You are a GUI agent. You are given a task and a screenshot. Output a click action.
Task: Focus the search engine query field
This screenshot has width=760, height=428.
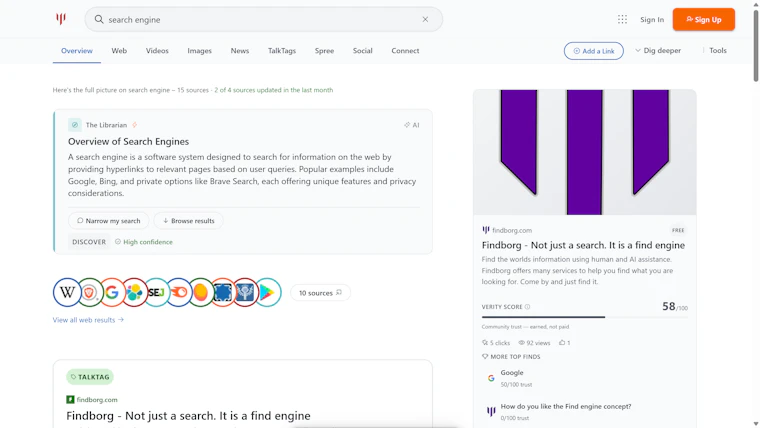click(x=262, y=19)
